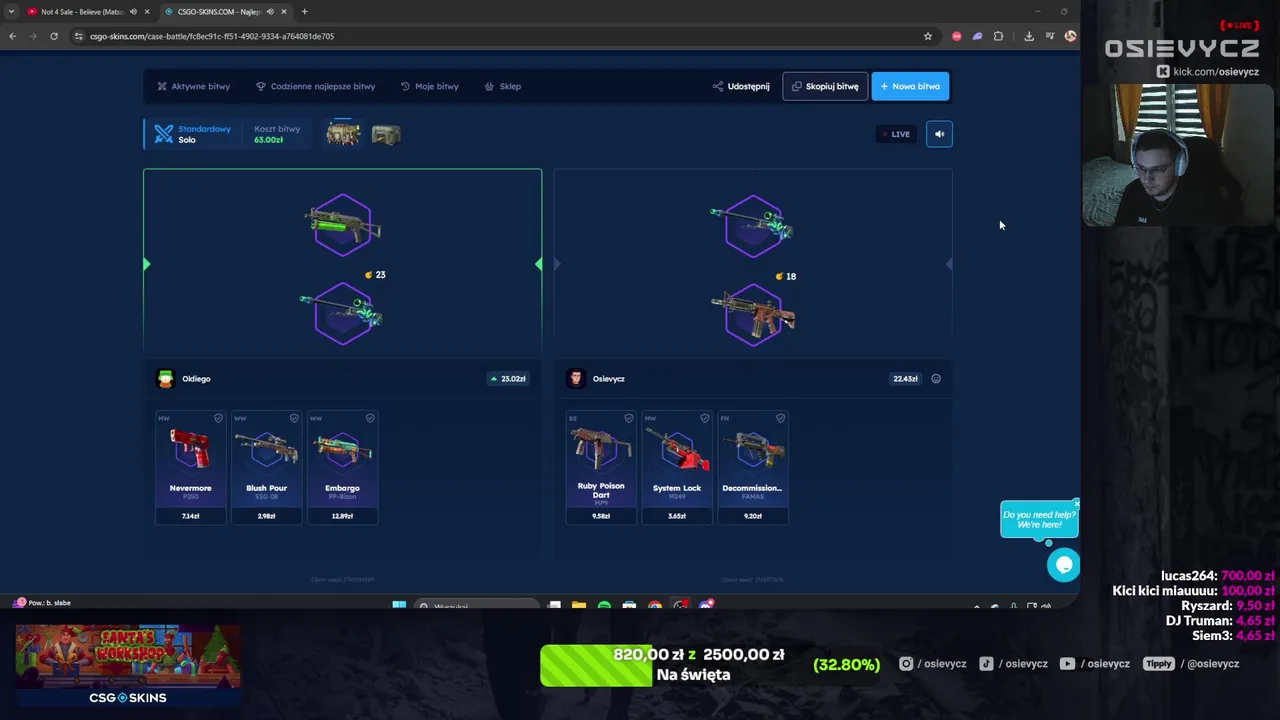Open the live chat support bubble
This screenshot has height=720, width=1280.
pos(1063,565)
